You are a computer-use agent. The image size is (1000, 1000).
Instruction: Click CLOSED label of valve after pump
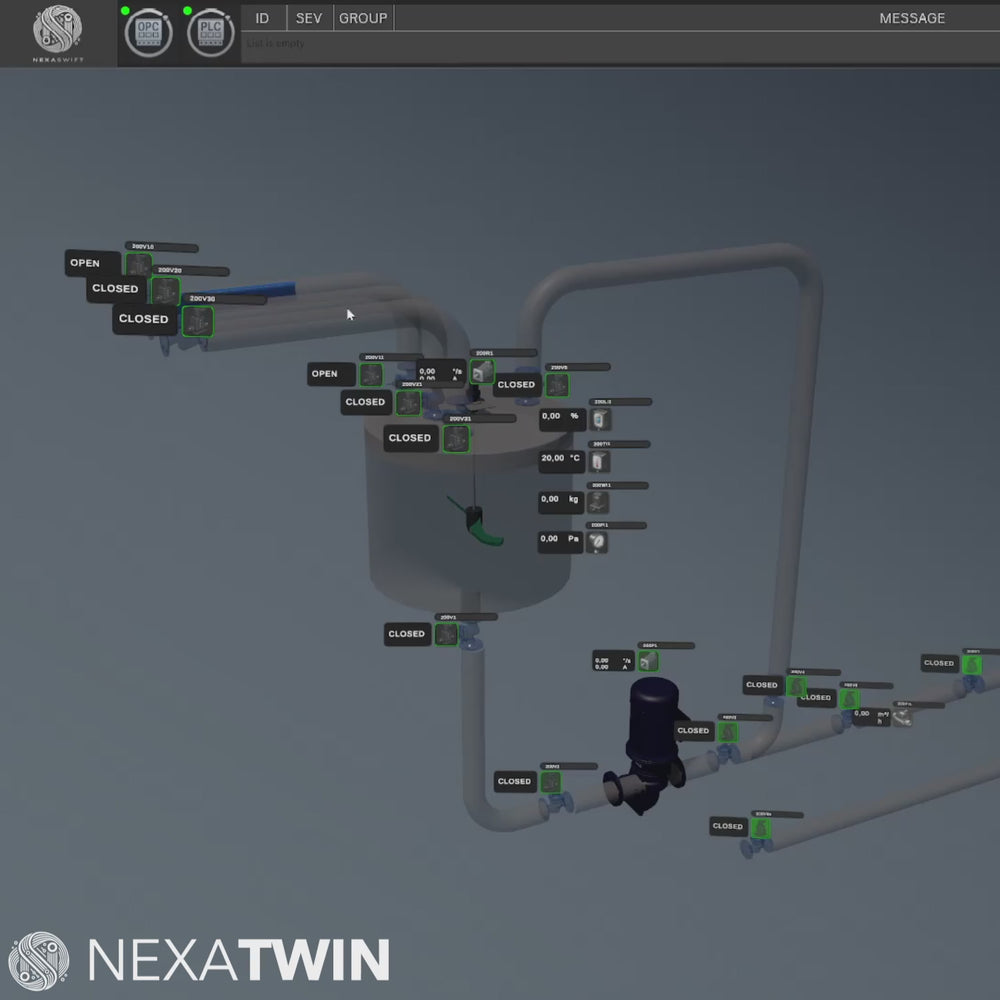coord(693,732)
